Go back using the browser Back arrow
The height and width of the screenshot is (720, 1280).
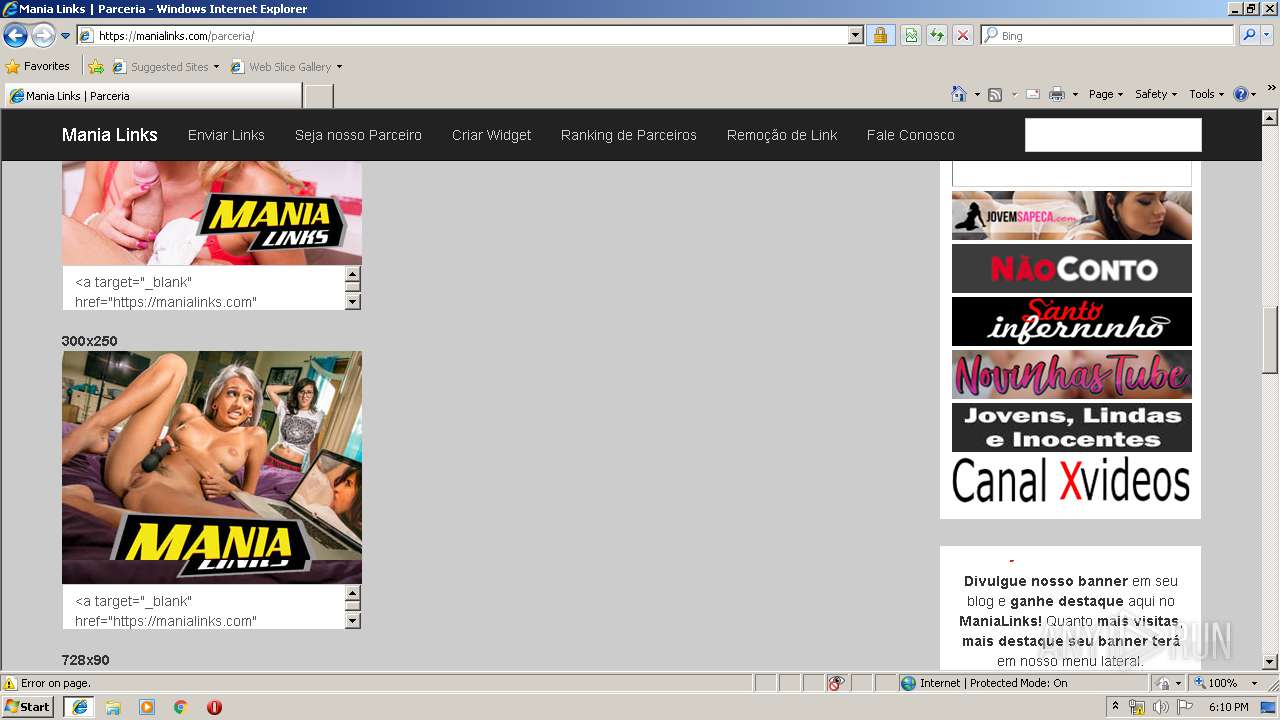pyautogui.click(x=16, y=36)
